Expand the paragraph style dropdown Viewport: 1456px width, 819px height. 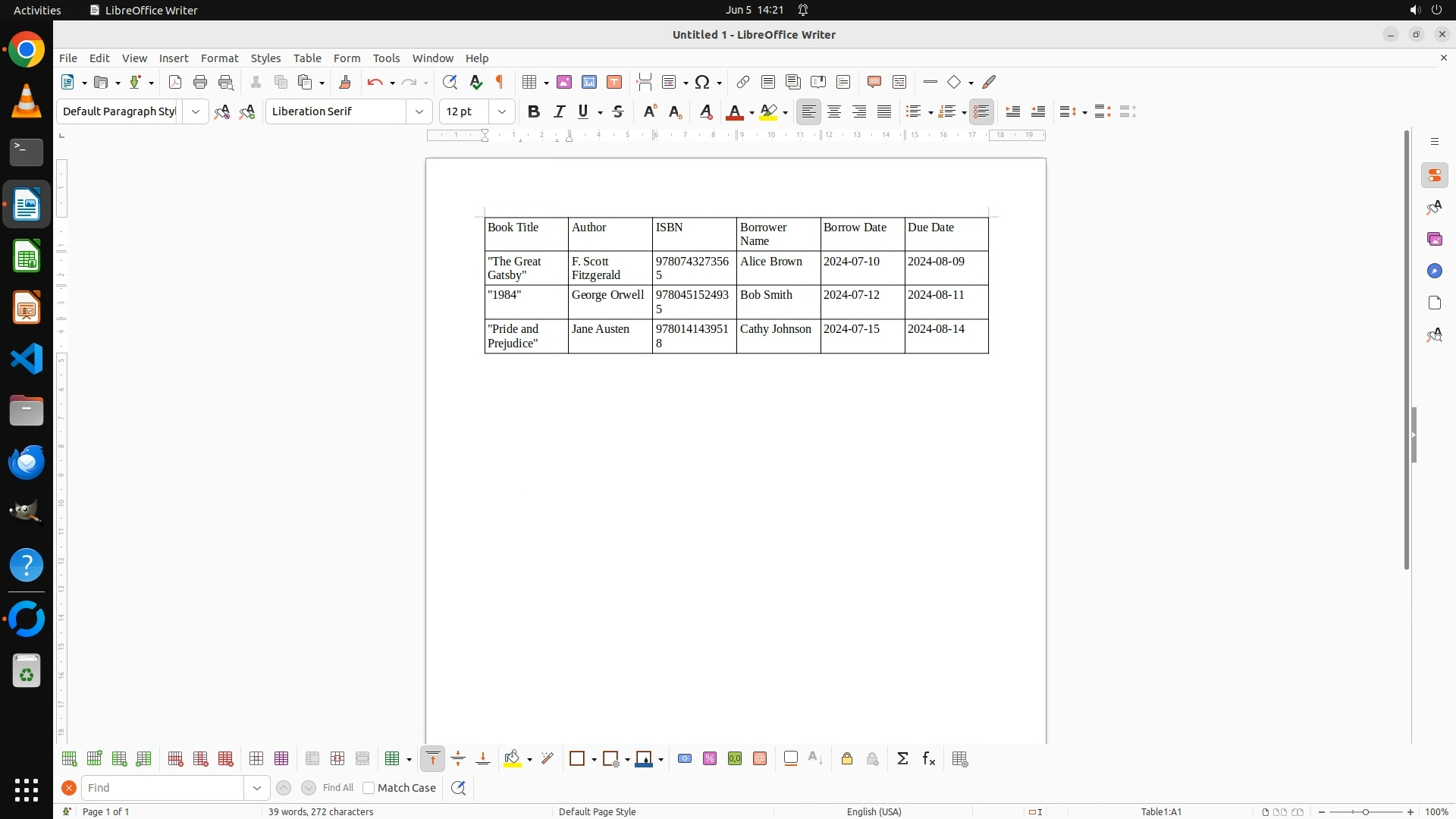(x=196, y=111)
